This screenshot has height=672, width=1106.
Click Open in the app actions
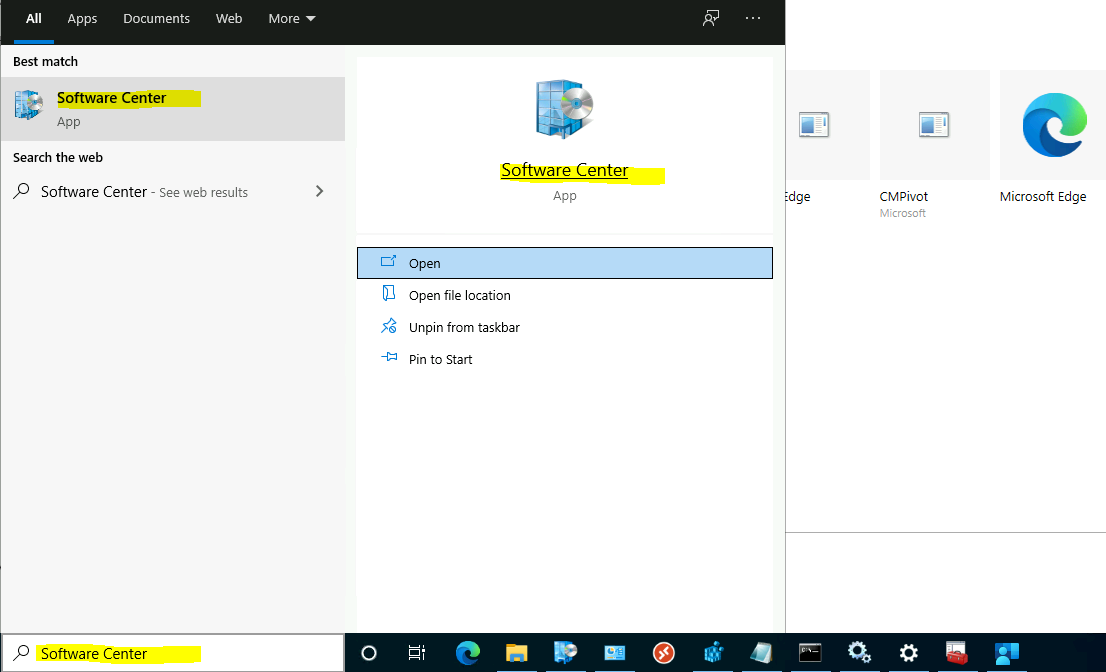point(565,263)
